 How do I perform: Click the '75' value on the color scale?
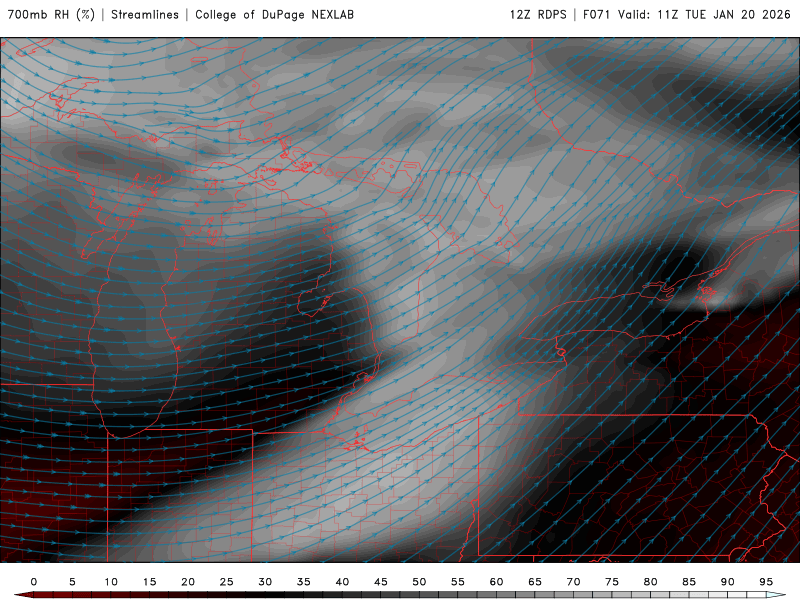point(612,582)
